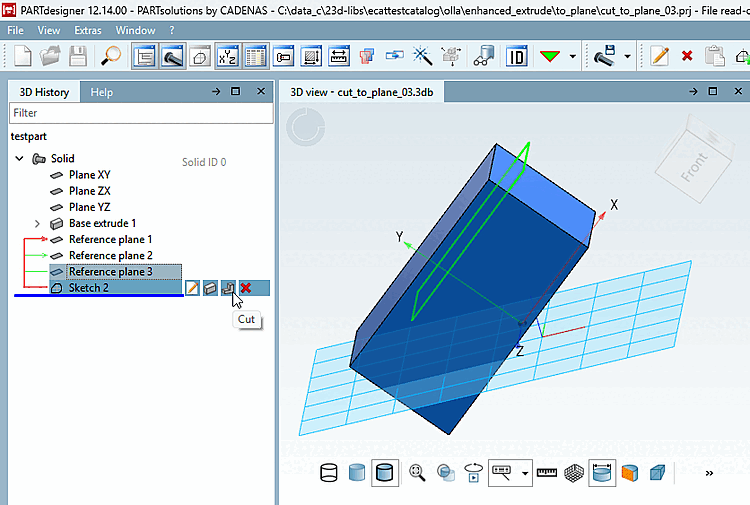Screen dimensions: 750x505
Task: Expand the bottom toolbar overflow chevron
Action: (709, 473)
